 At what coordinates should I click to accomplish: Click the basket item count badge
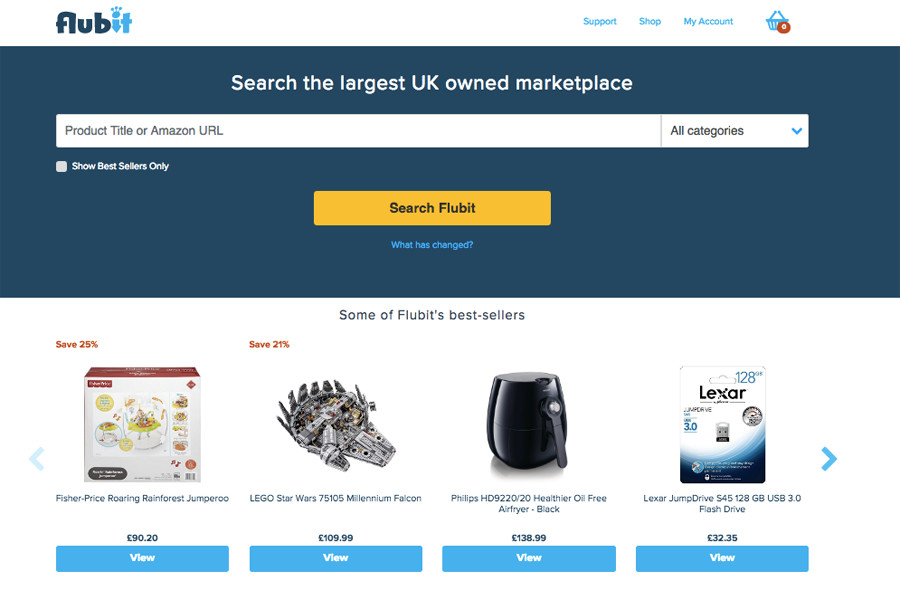pyautogui.click(x=784, y=27)
